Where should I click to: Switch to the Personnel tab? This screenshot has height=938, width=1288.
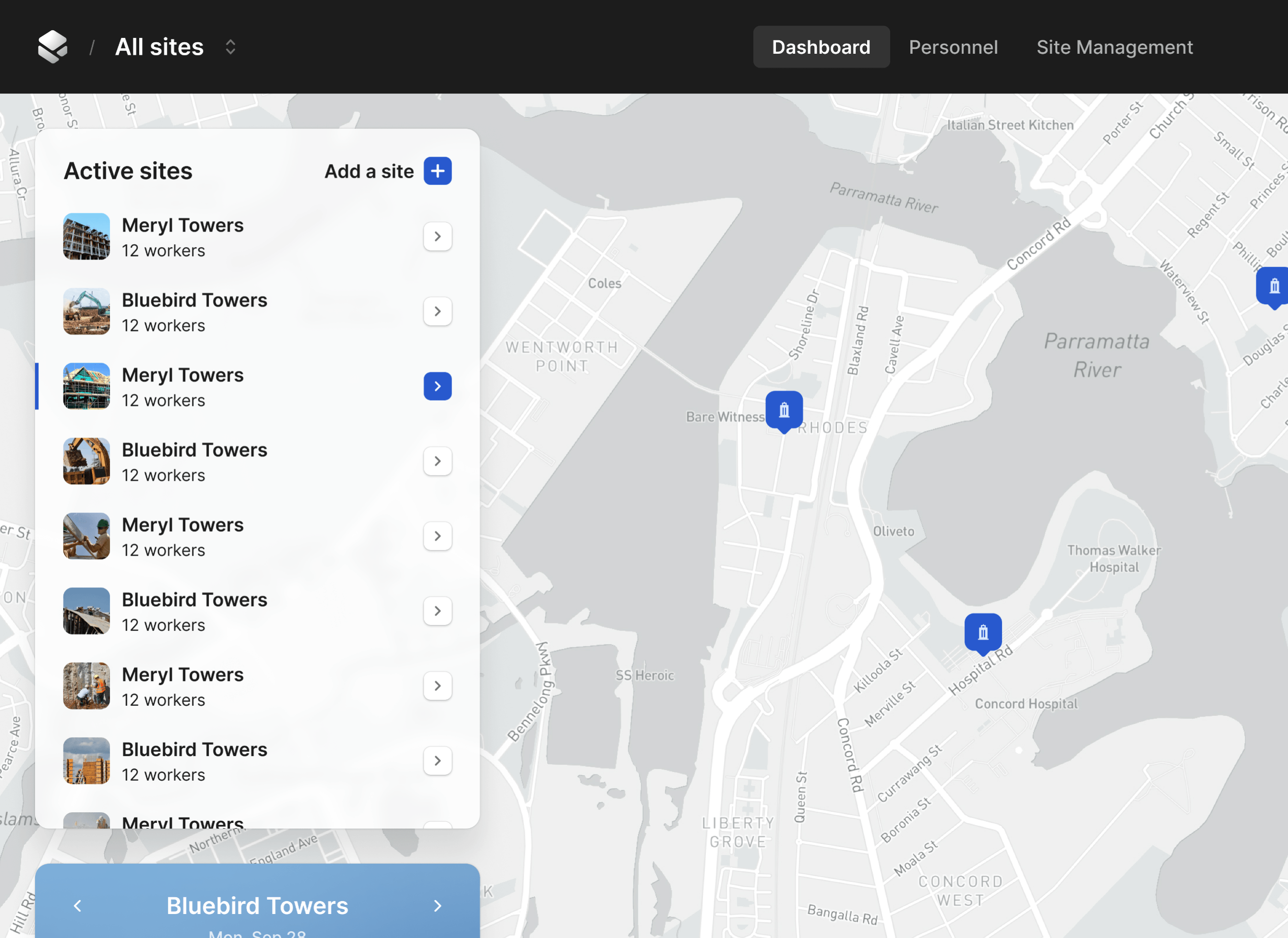tap(954, 47)
